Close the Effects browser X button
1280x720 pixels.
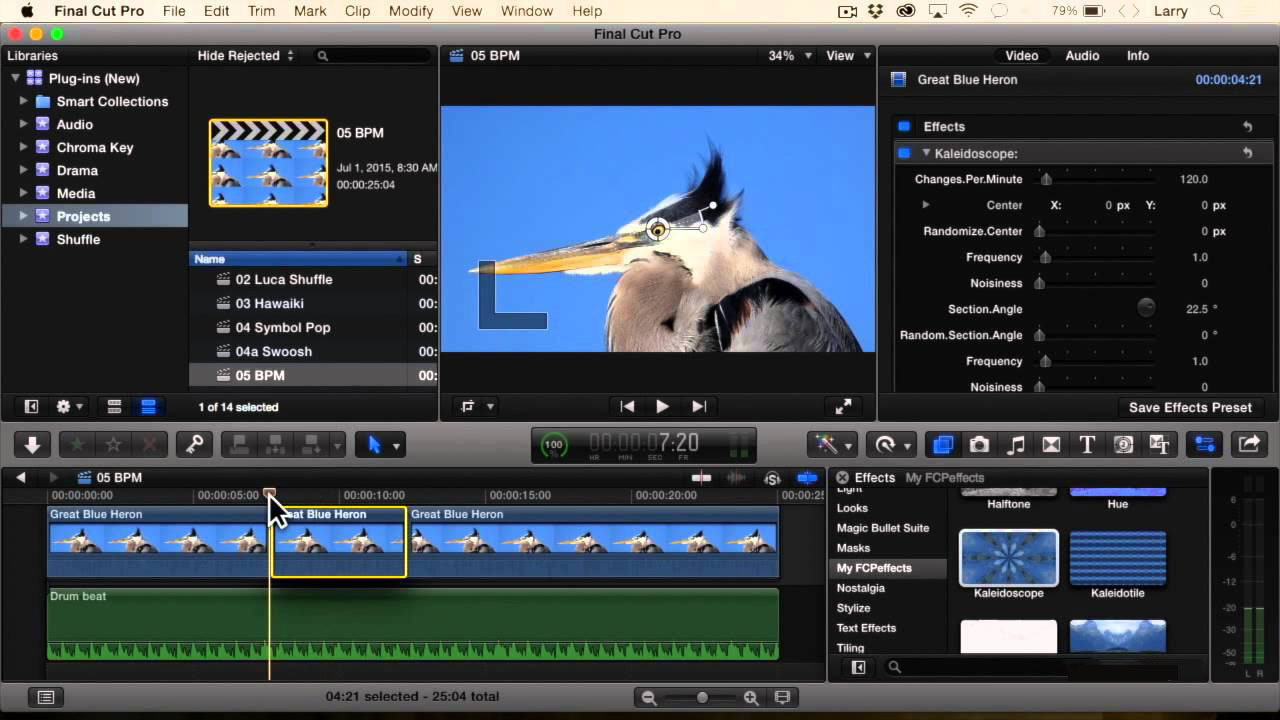pyautogui.click(x=842, y=478)
